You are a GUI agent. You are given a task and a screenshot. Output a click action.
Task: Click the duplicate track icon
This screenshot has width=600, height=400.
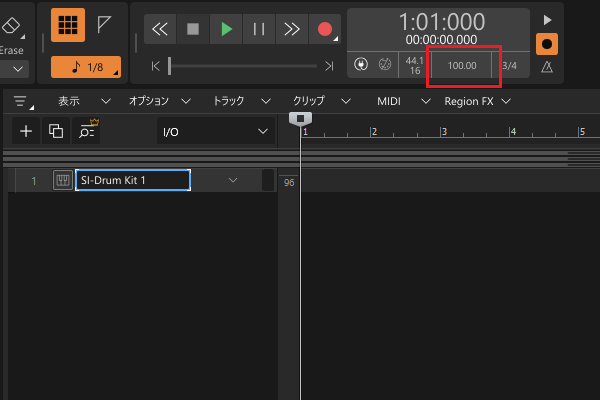(x=56, y=131)
